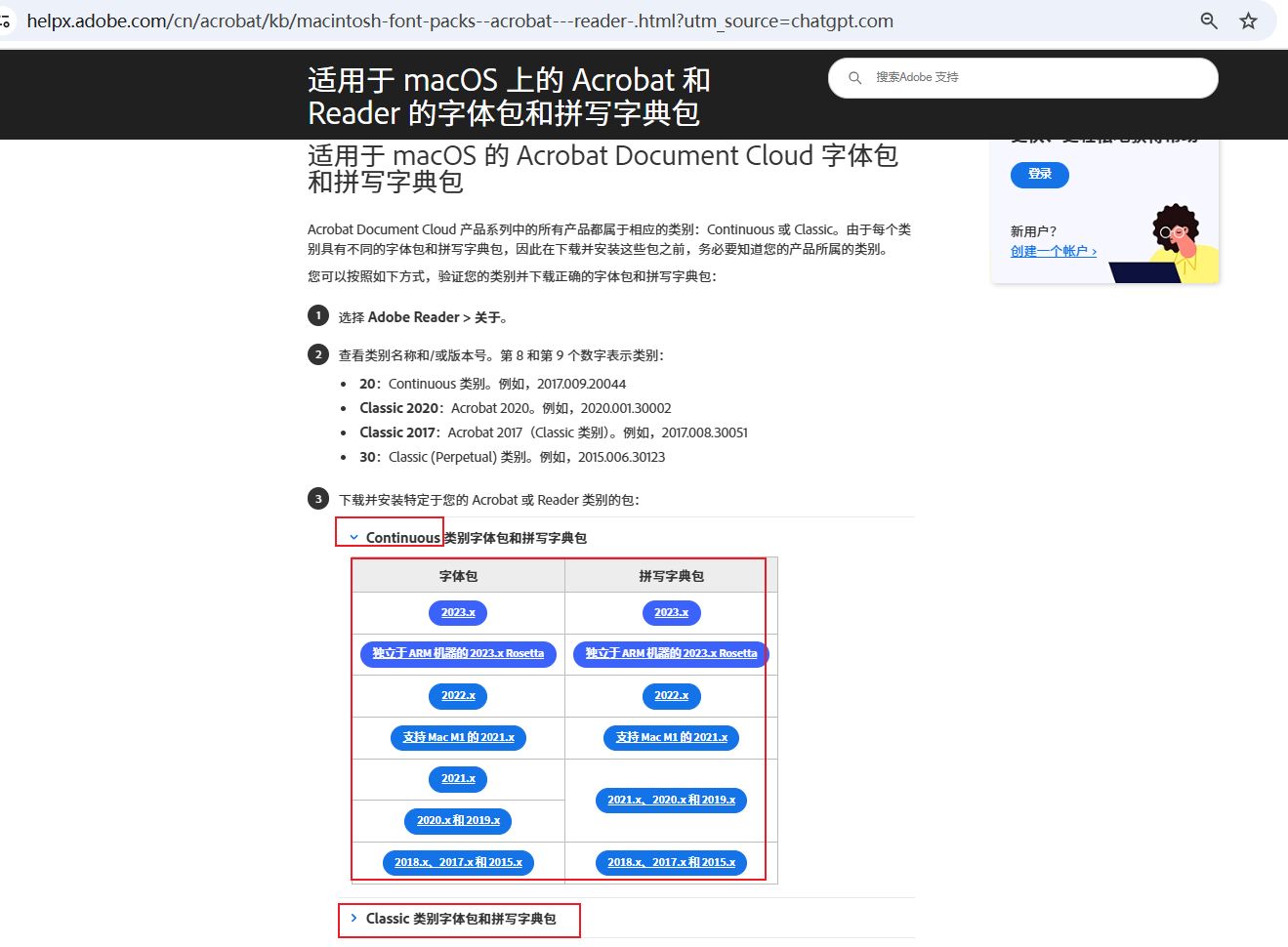The image size is (1288, 947).
Task: Download the 2020.x 和 2019.x font pack
Action: coord(458,821)
